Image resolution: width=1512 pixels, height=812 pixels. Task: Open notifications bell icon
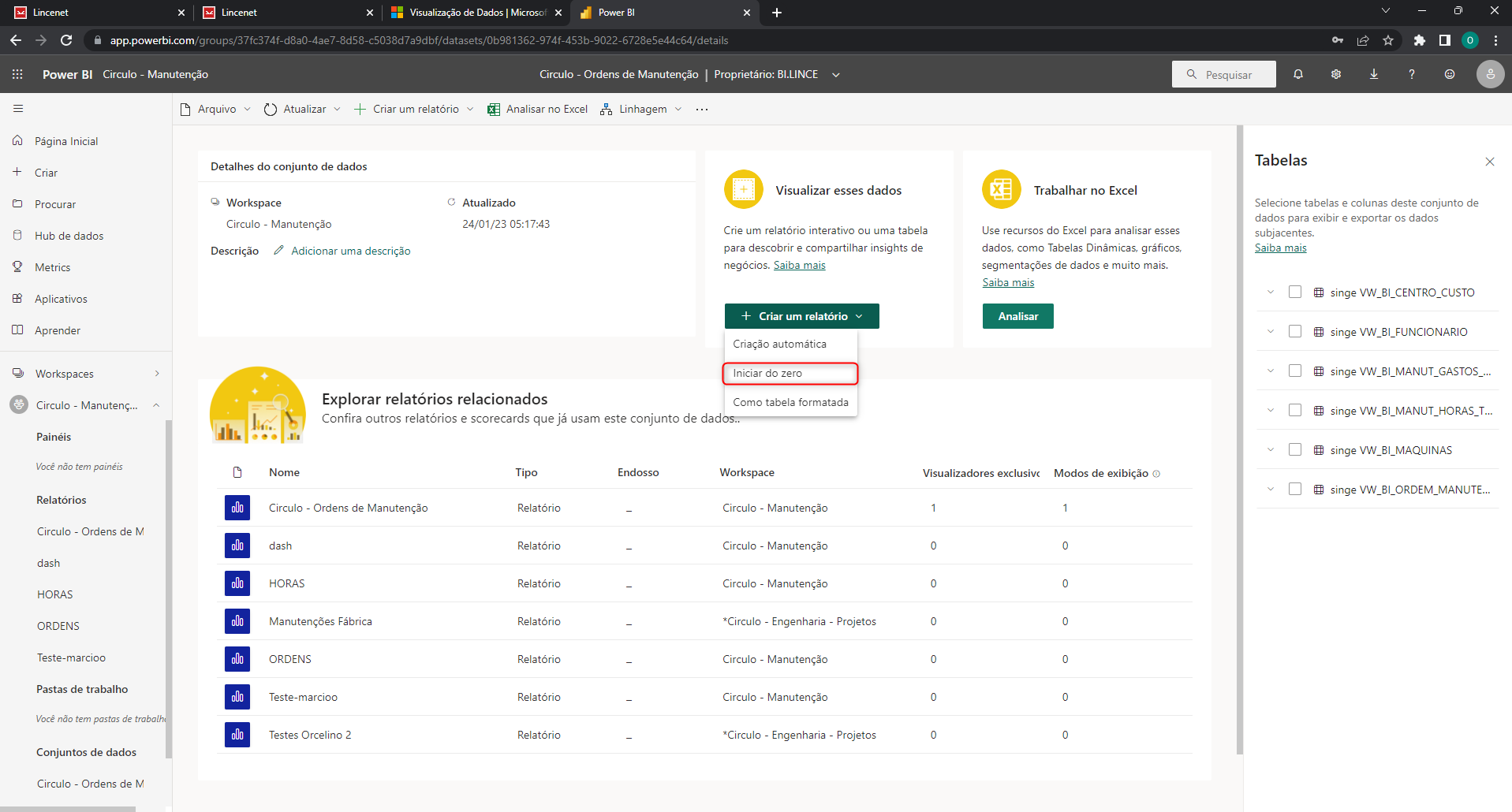click(x=1298, y=74)
